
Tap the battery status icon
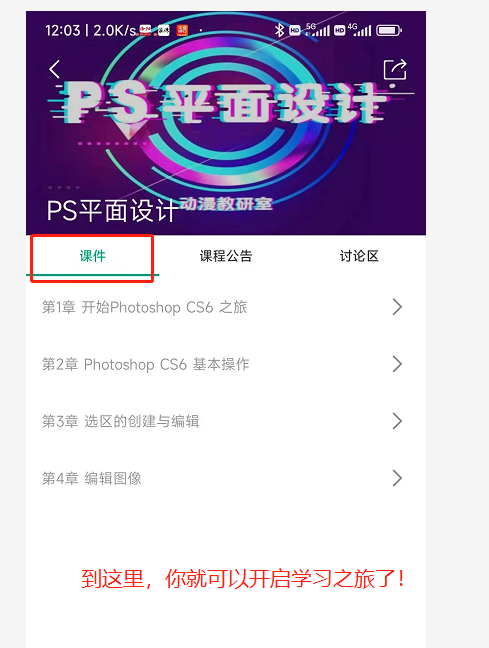click(389, 30)
